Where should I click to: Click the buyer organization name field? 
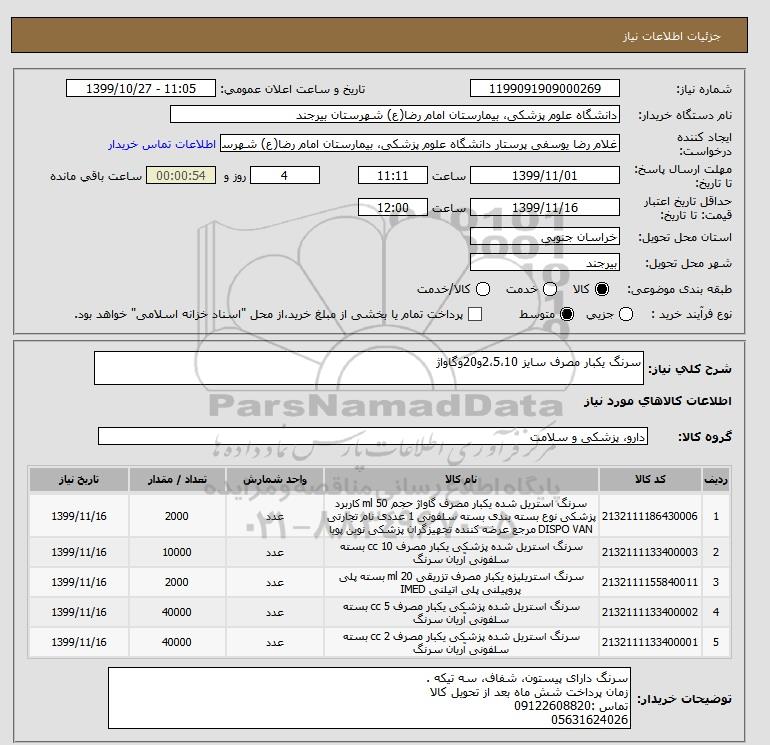coord(395,114)
